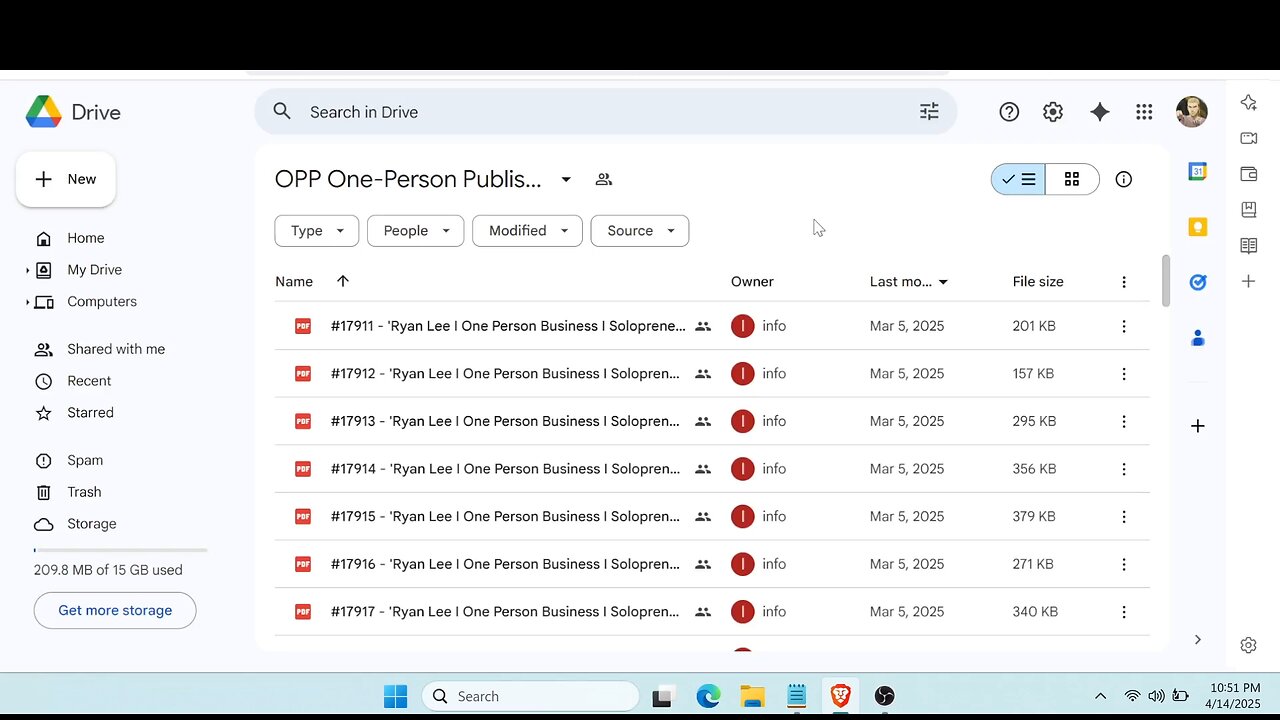Viewport: 1280px width, 720px height.
Task: Click the New button
Action: coord(66,179)
